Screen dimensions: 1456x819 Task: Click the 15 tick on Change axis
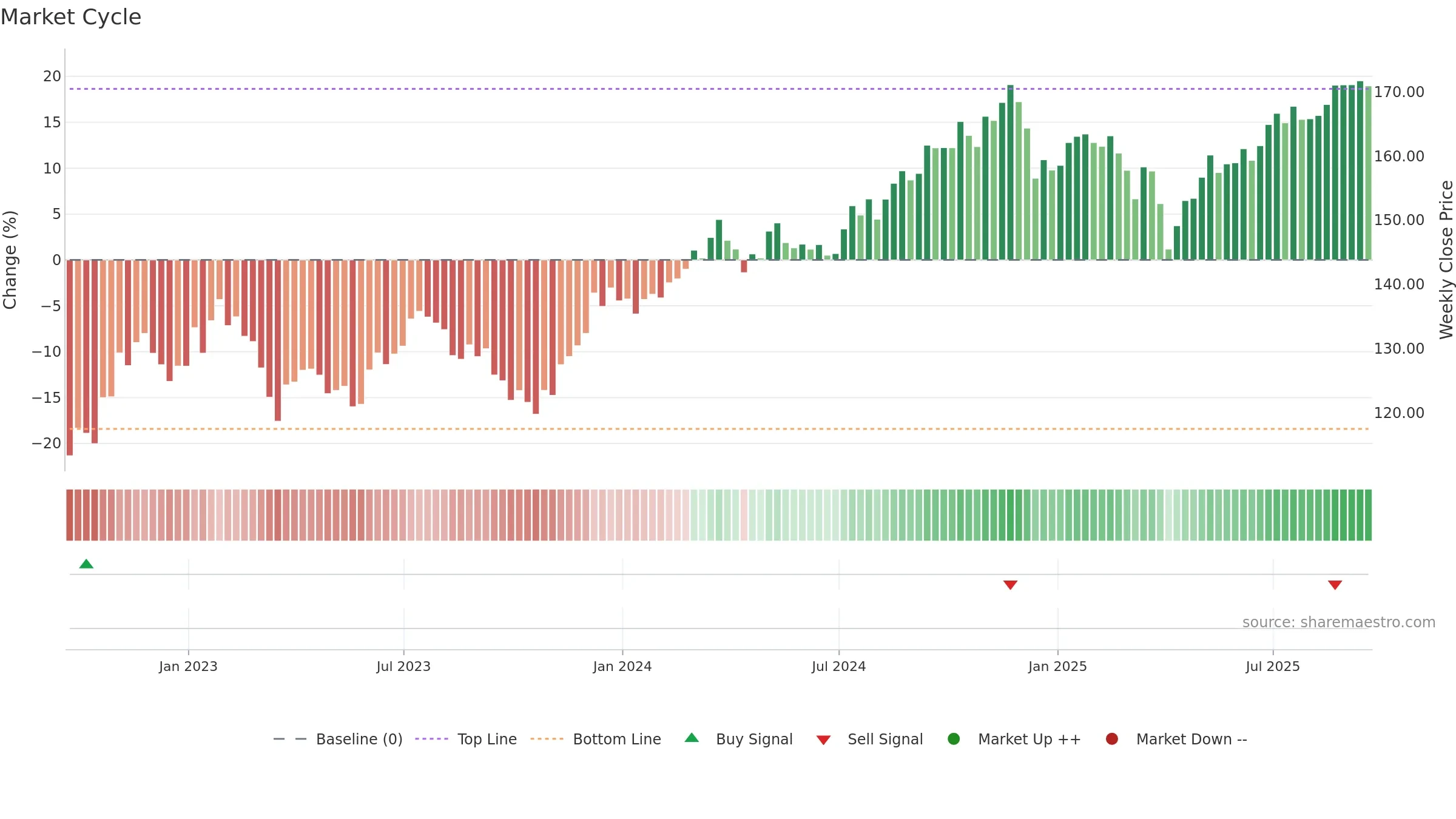pyautogui.click(x=52, y=123)
